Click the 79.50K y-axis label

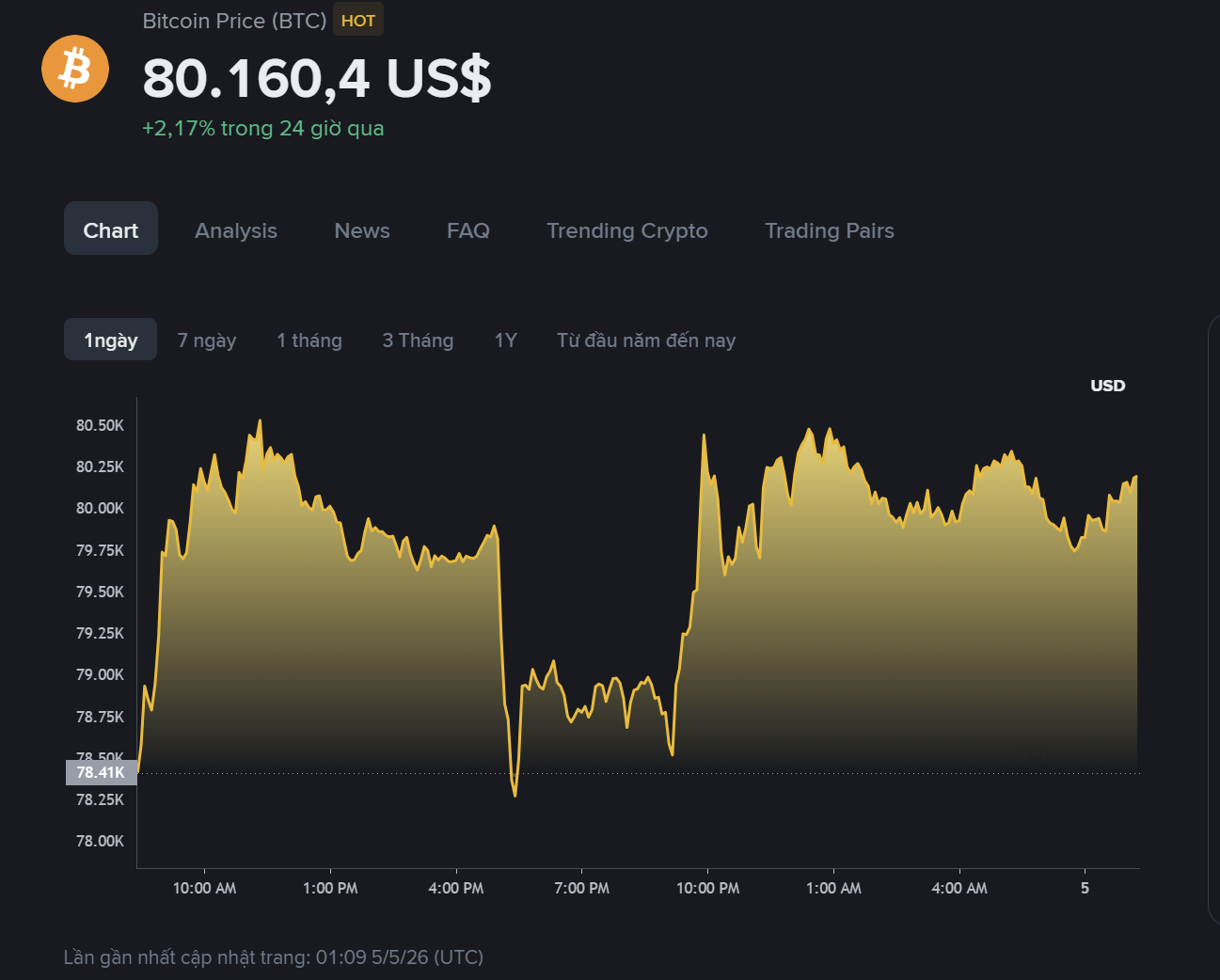[x=100, y=592]
